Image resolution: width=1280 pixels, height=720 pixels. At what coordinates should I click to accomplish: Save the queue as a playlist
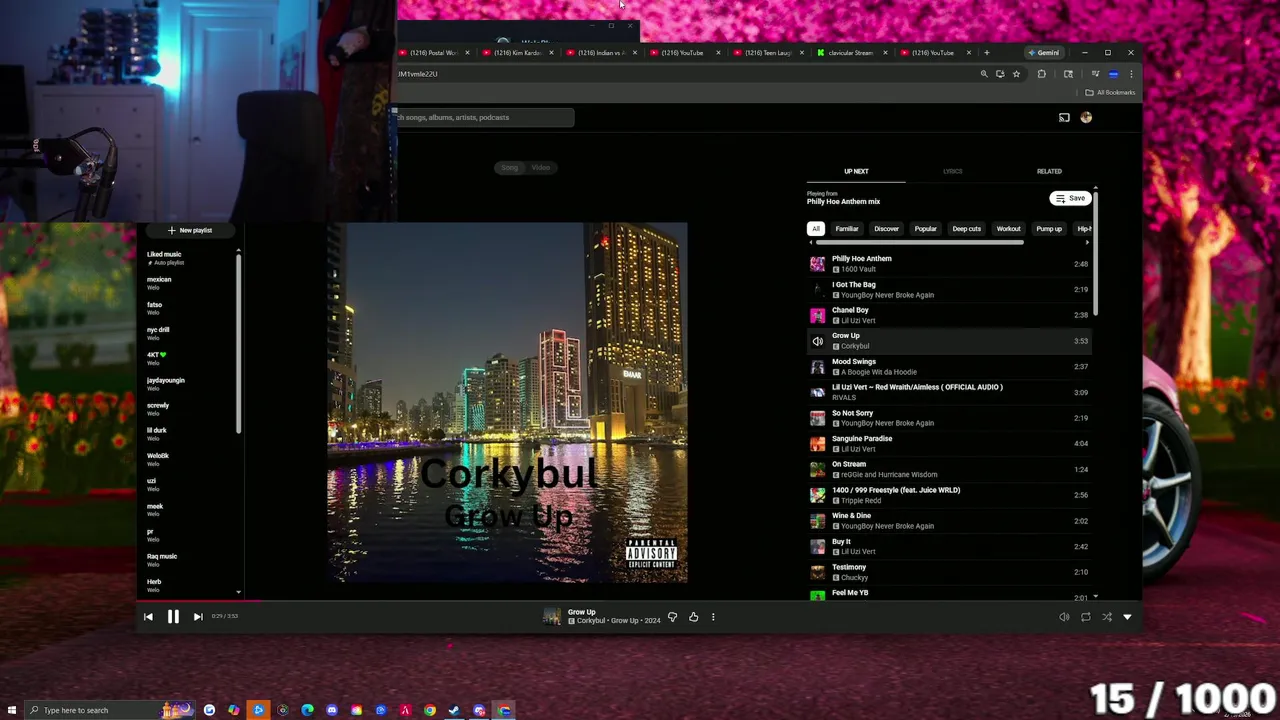[1069, 198]
